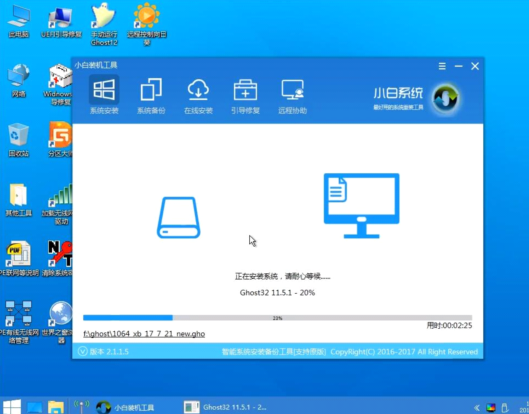The height and width of the screenshot is (414, 529).
Task: Open the 网络 desktop icon
Action: pyautogui.click(x=19, y=81)
